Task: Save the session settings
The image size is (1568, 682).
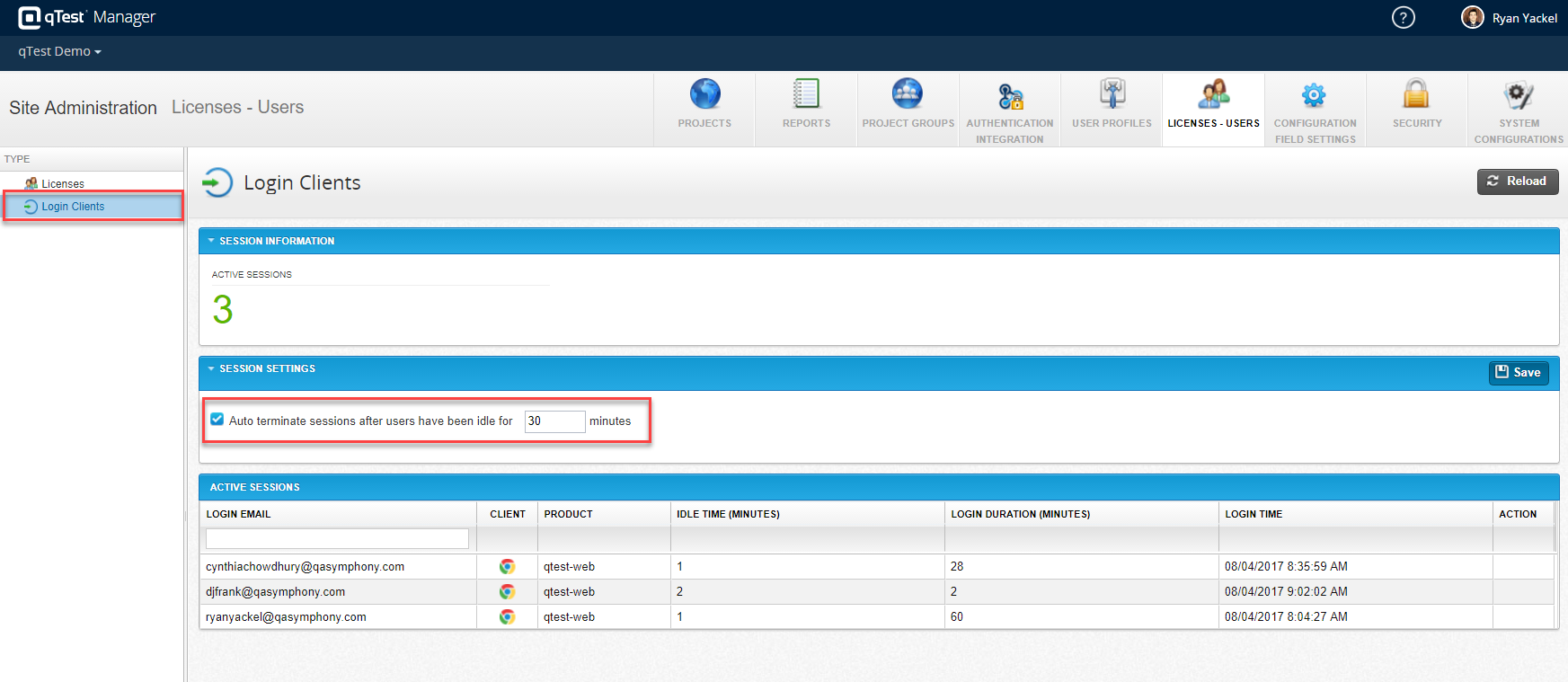Action: (x=1518, y=373)
